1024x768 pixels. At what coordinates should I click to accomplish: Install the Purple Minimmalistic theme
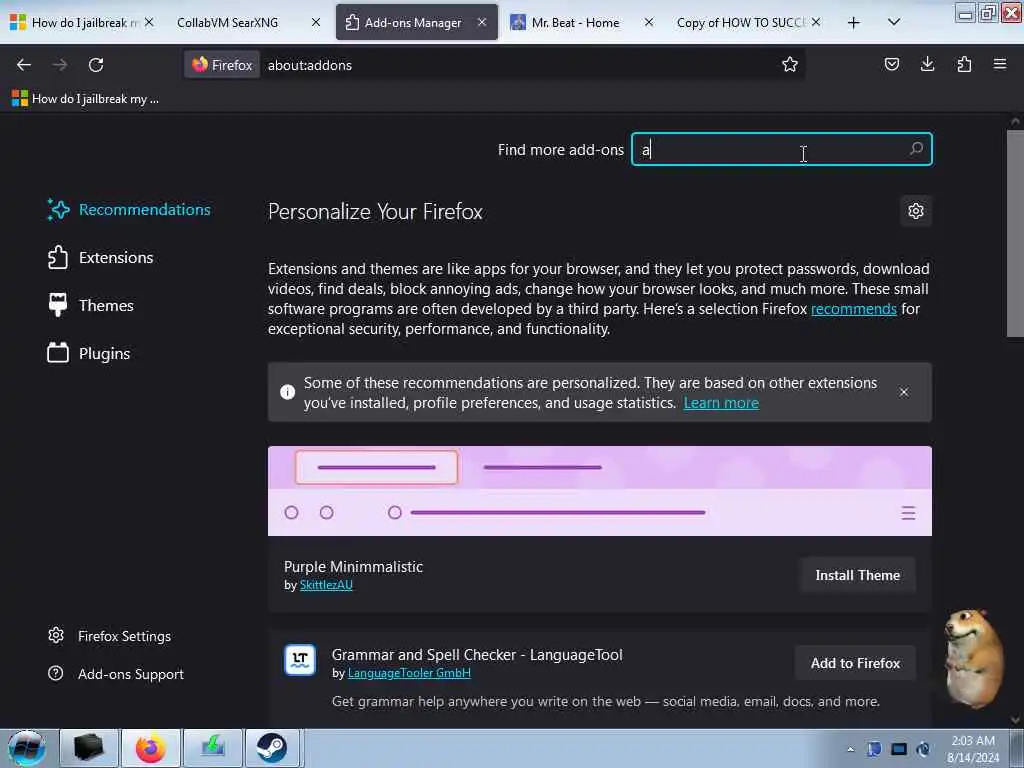pos(857,575)
